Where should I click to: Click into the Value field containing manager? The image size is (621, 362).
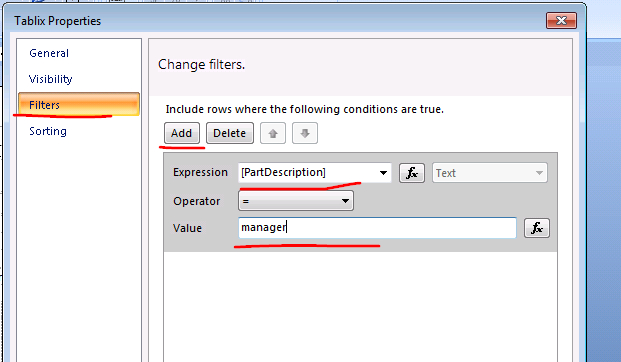(377, 228)
